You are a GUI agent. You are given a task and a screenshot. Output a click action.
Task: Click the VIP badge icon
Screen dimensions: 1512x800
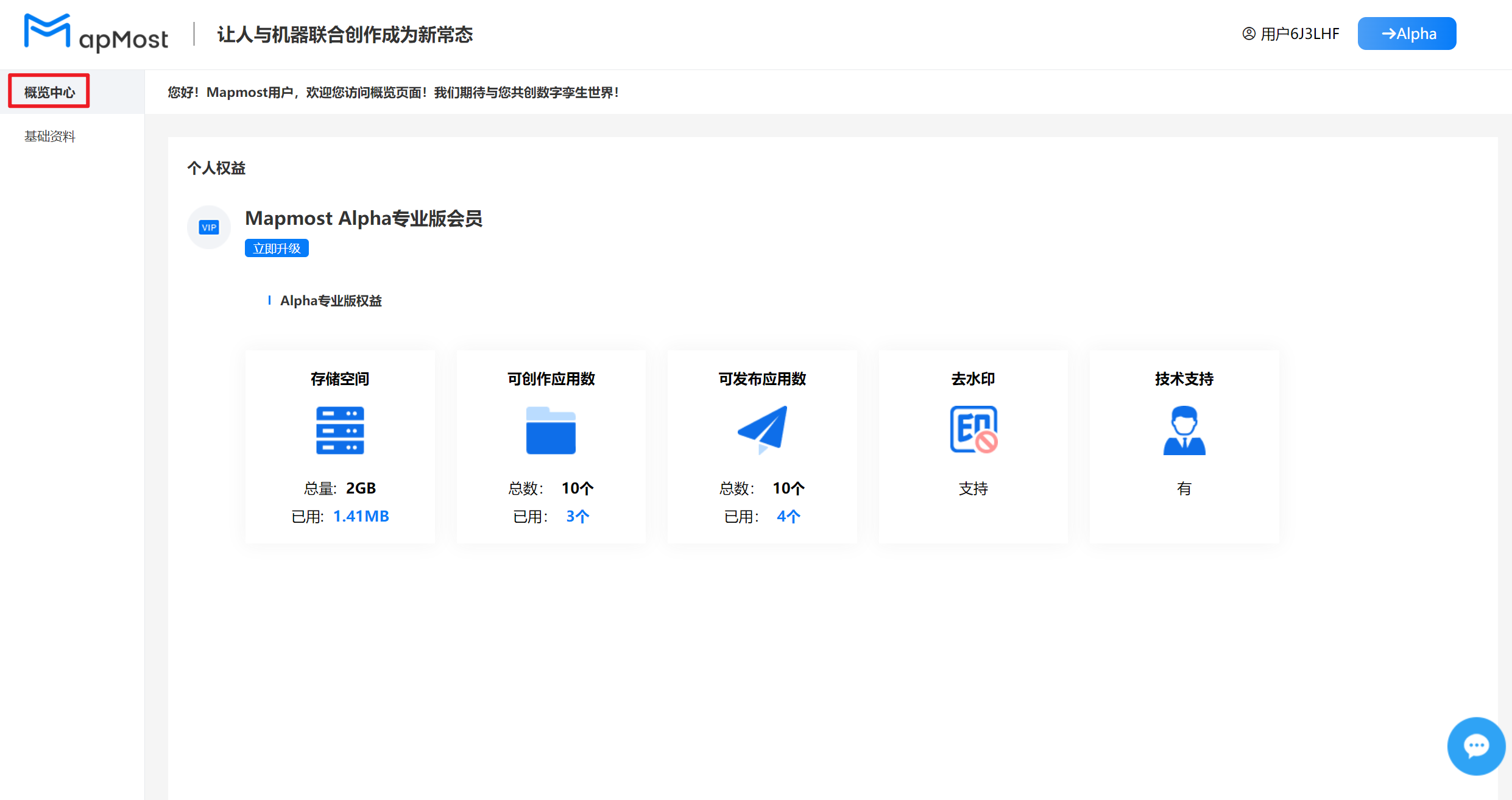(209, 227)
